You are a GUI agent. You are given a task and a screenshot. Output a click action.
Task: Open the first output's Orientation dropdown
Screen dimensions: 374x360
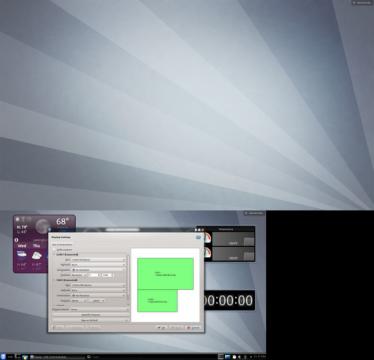[99, 270]
